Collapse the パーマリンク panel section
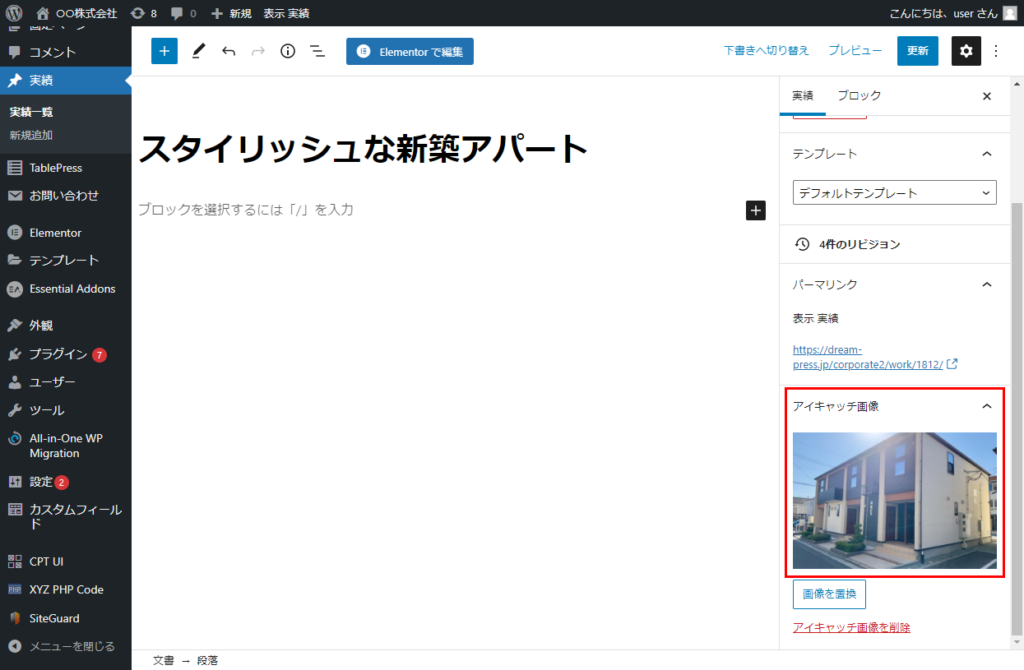Image resolution: width=1024 pixels, height=670 pixels. pyautogui.click(x=987, y=285)
